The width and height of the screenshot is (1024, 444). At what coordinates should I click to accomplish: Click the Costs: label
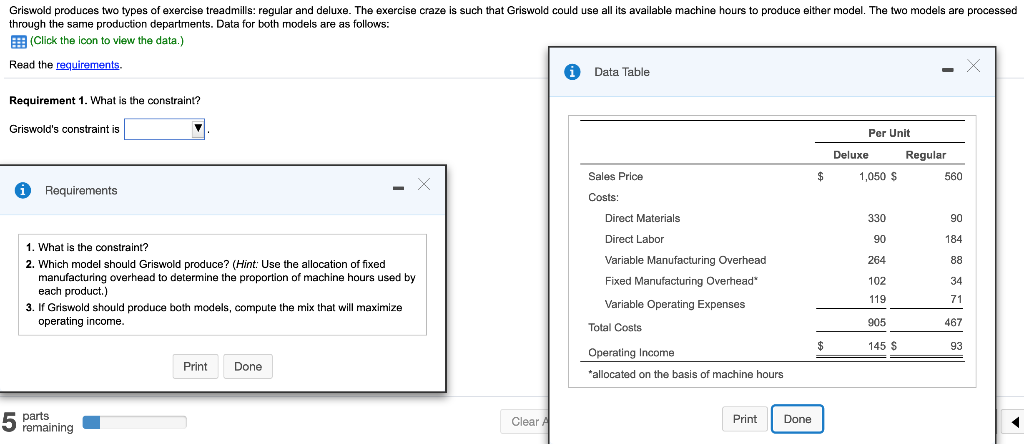pyautogui.click(x=603, y=197)
